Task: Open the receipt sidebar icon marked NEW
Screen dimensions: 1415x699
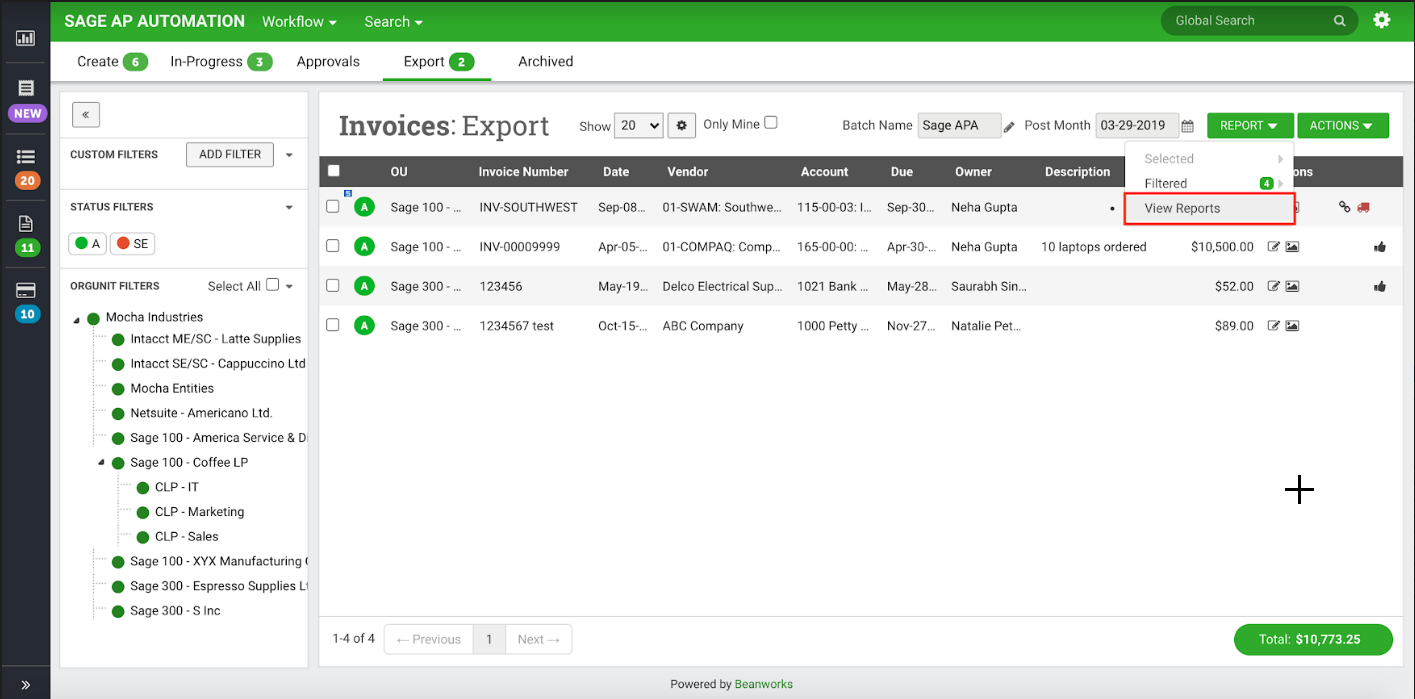Action: pyautogui.click(x=26, y=89)
